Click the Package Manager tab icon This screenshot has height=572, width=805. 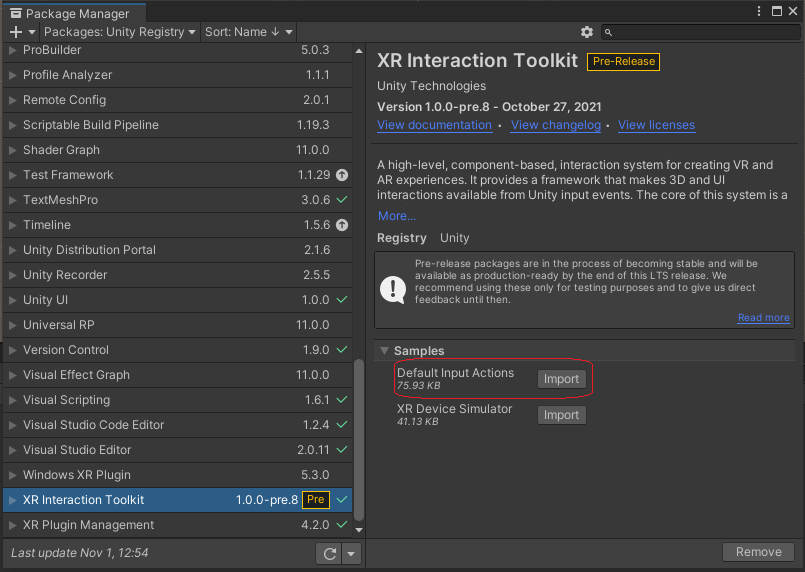[16, 13]
